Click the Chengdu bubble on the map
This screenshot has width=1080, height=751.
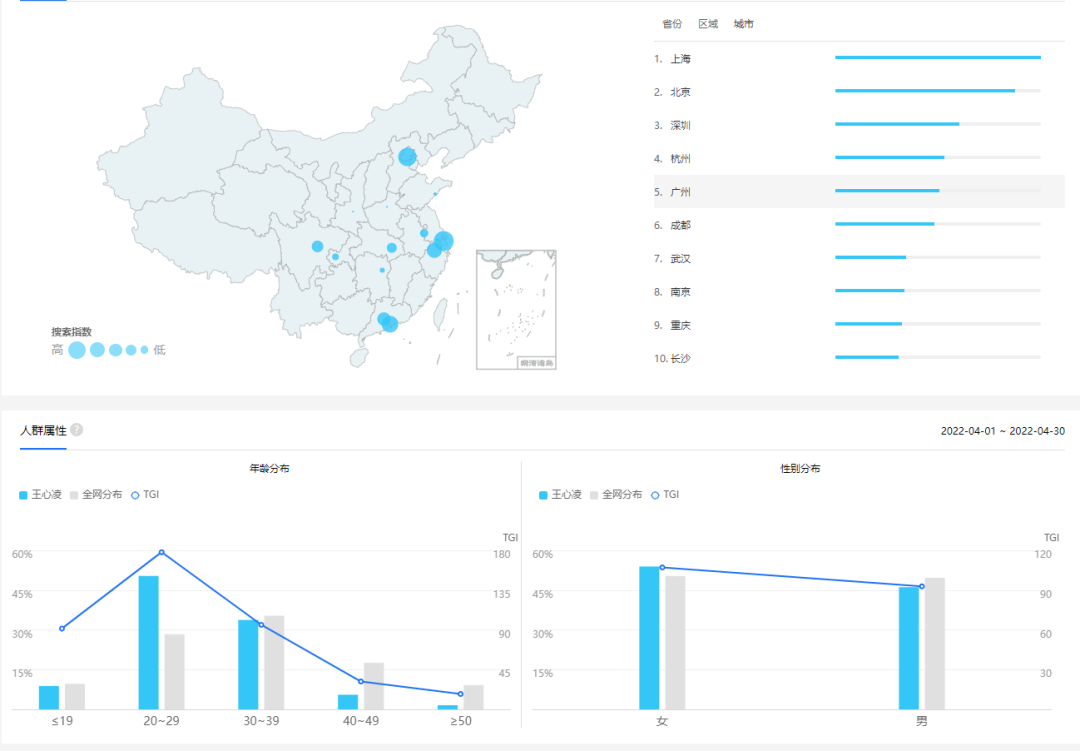(x=318, y=246)
